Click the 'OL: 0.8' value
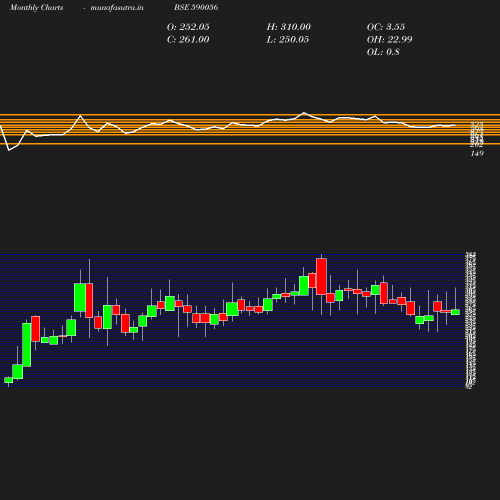 coord(383,52)
